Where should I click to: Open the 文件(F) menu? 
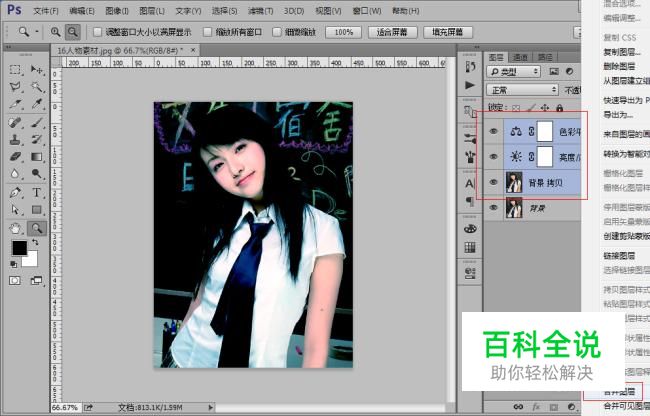(46, 11)
